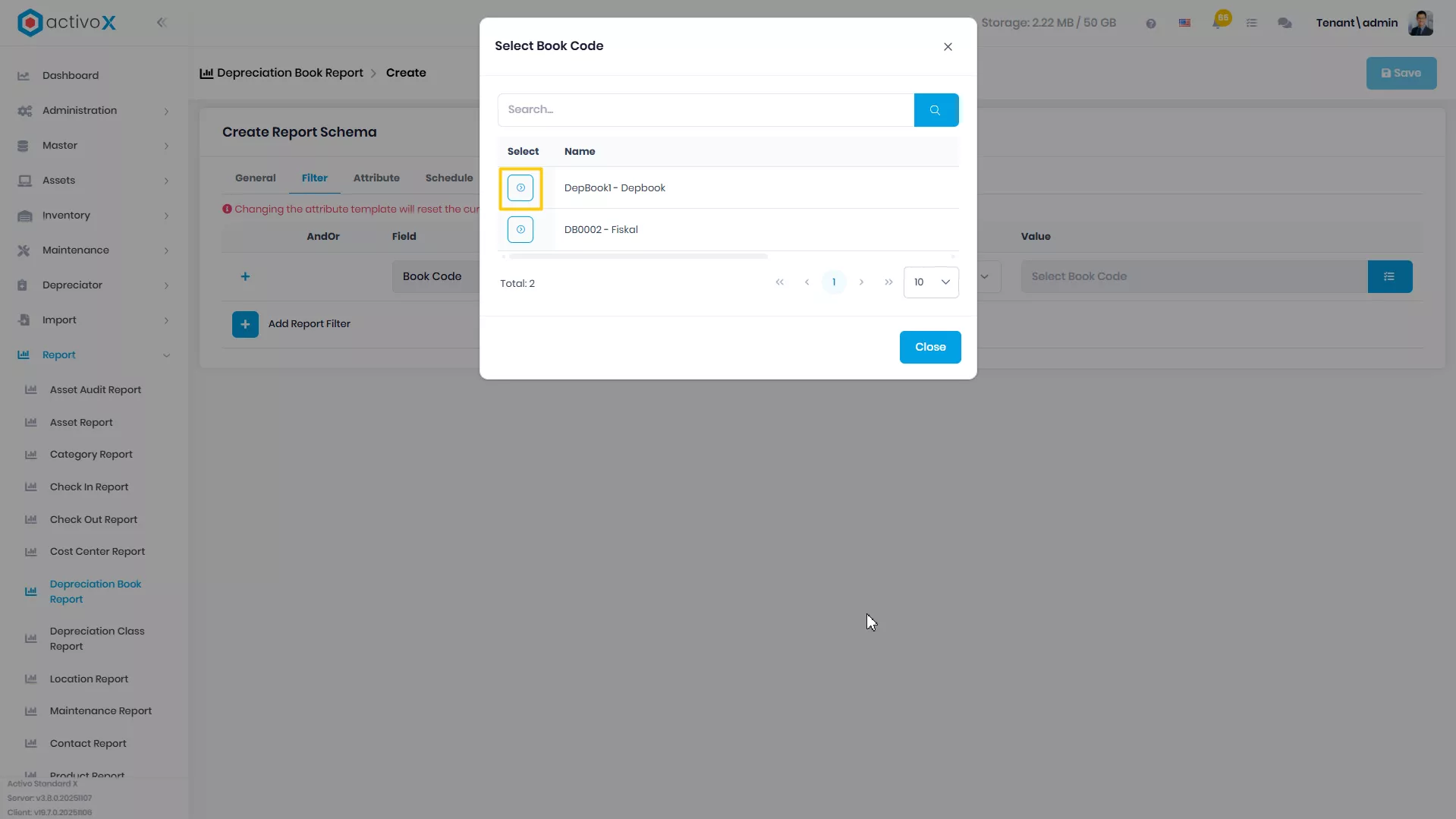Open Location Report
Image resolution: width=1456 pixels, height=819 pixels.
point(89,679)
